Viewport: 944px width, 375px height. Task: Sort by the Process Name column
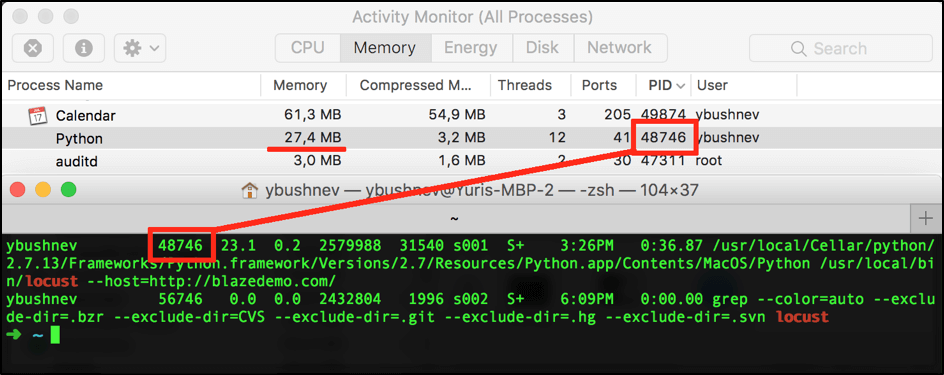[x=55, y=85]
